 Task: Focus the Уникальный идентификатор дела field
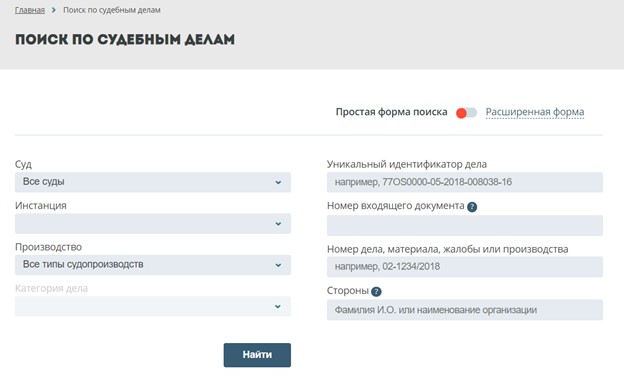click(465, 182)
